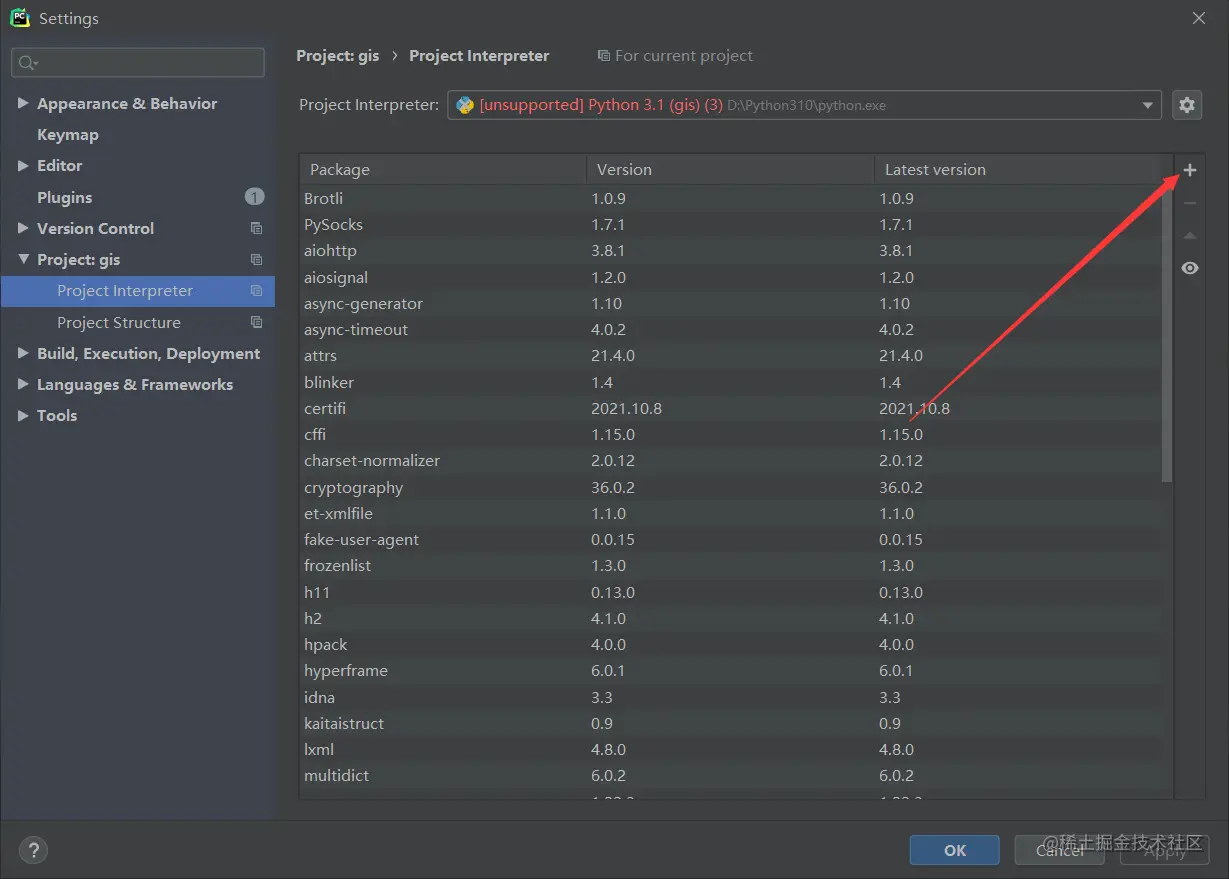
Task: Click the PyCharm logo in title bar
Action: coord(20,18)
